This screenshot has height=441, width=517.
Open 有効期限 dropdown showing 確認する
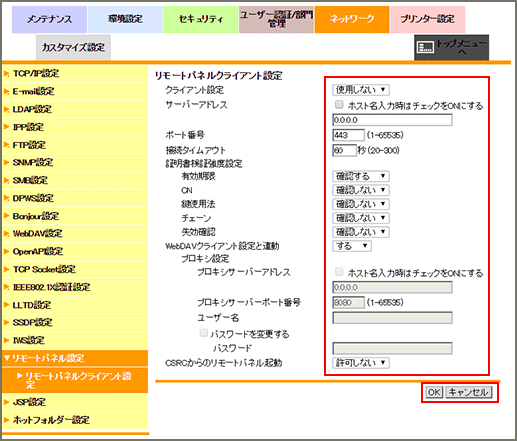[361, 176]
